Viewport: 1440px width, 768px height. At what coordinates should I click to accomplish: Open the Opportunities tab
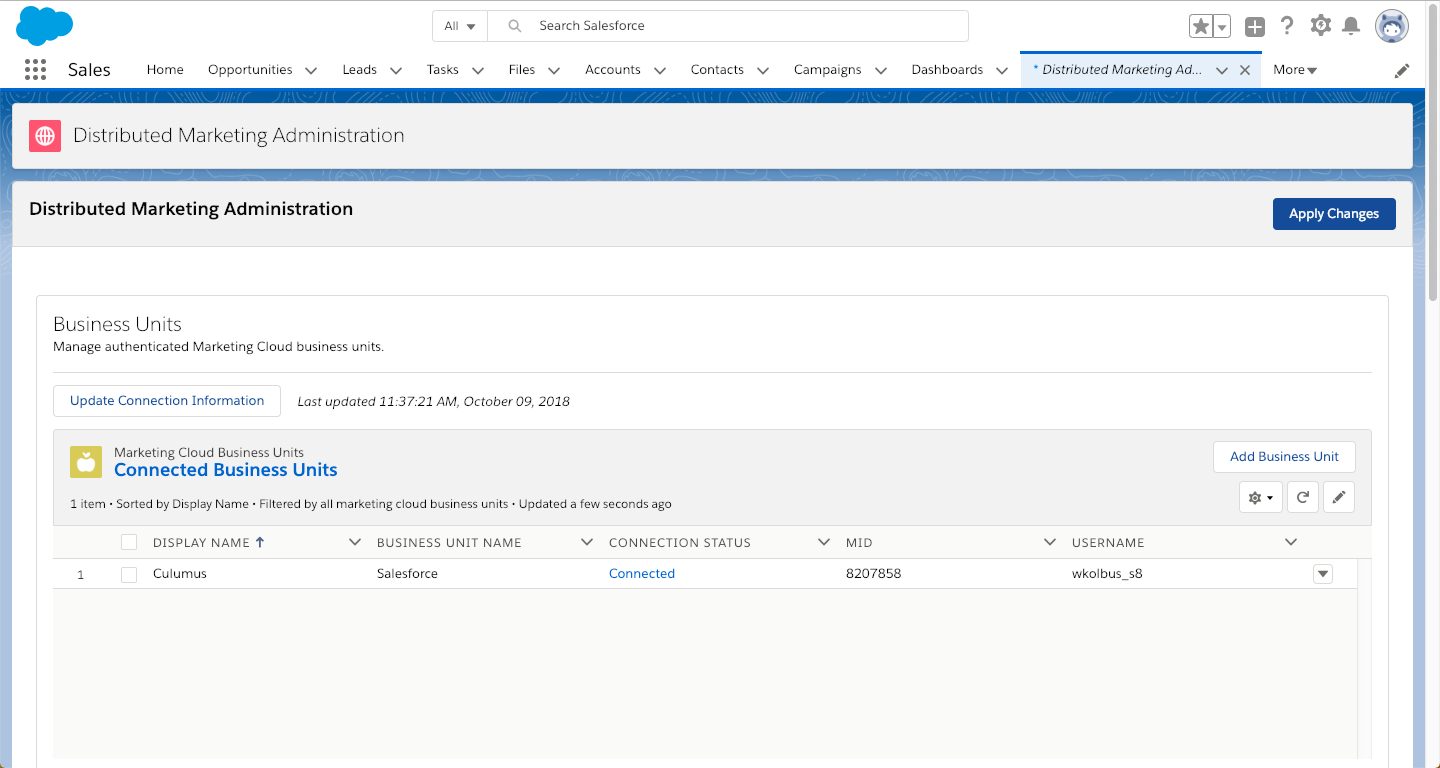coord(250,70)
